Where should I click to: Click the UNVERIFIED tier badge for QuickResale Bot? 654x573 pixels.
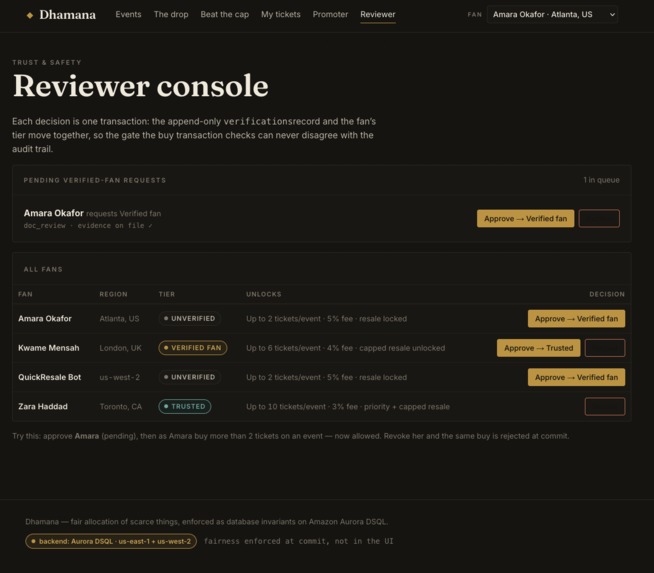click(x=190, y=377)
